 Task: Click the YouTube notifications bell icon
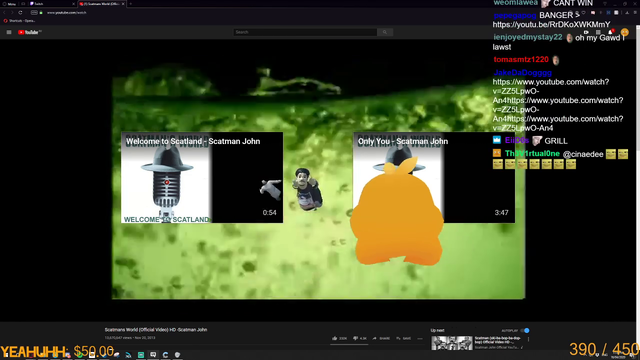point(611,32)
